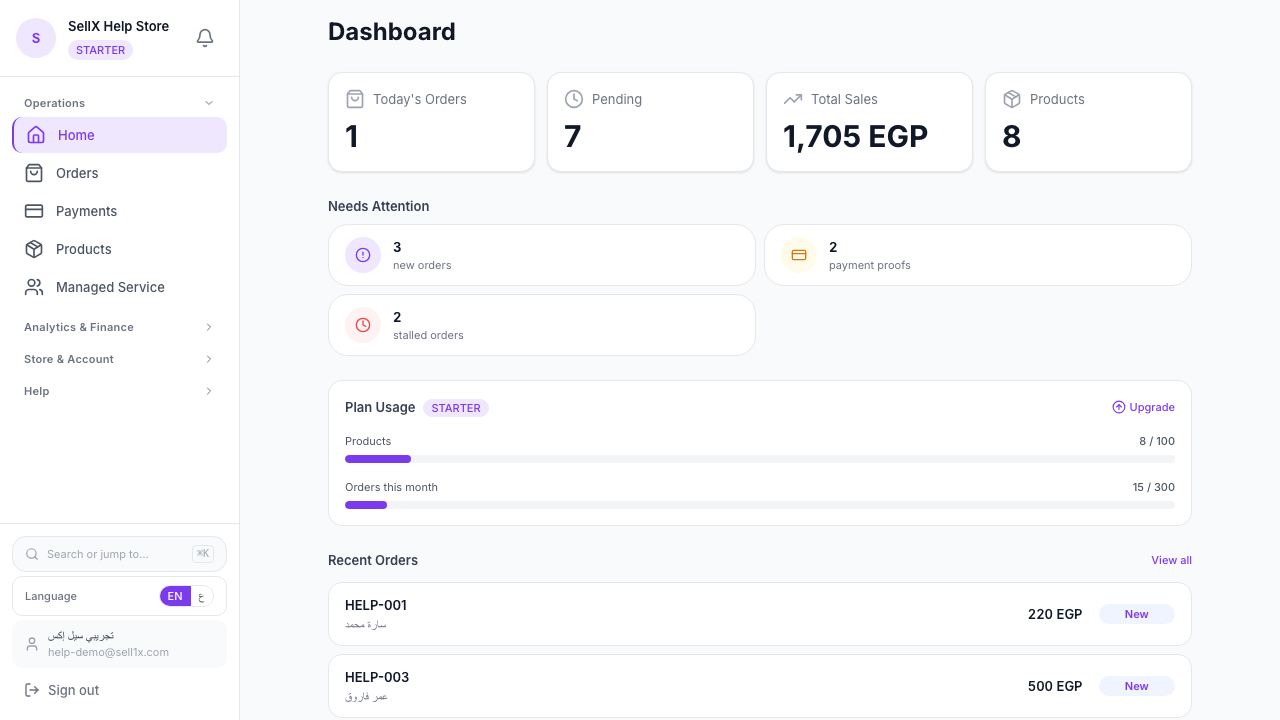This screenshot has width=1280, height=720.
Task: Click the new orders alert icon
Action: pos(362,255)
